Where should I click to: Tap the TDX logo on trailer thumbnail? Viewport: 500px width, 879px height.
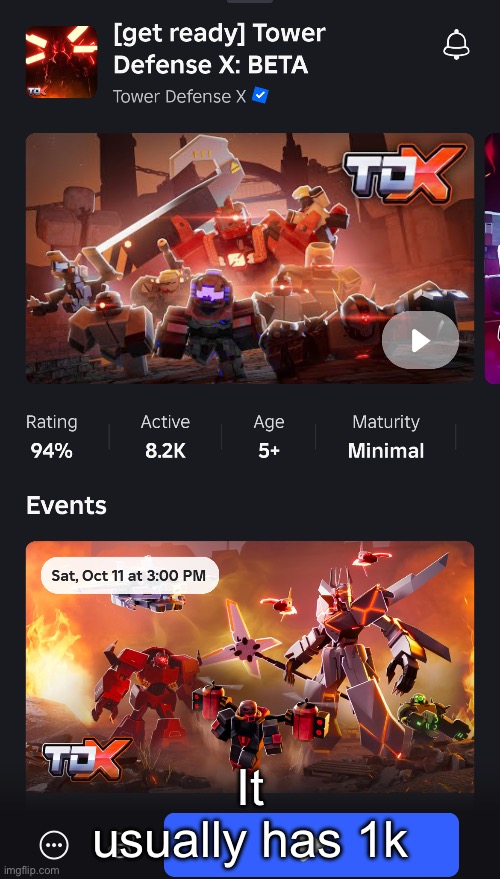point(405,172)
